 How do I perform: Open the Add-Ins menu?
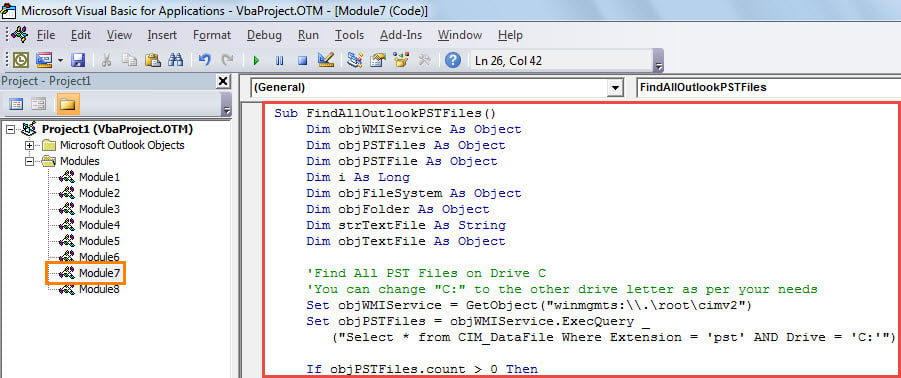tap(401, 35)
